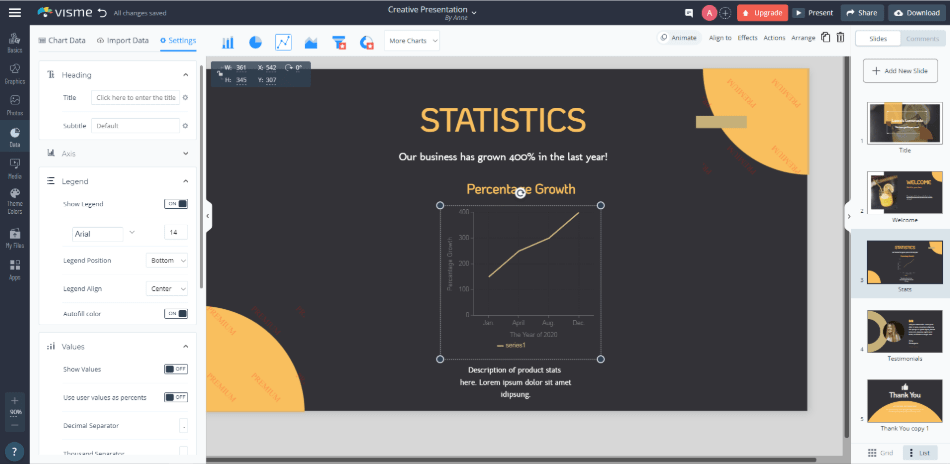Image resolution: width=950 pixels, height=464 pixels.
Task: Switch to the Import Data tab
Action: tap(122, 41)
